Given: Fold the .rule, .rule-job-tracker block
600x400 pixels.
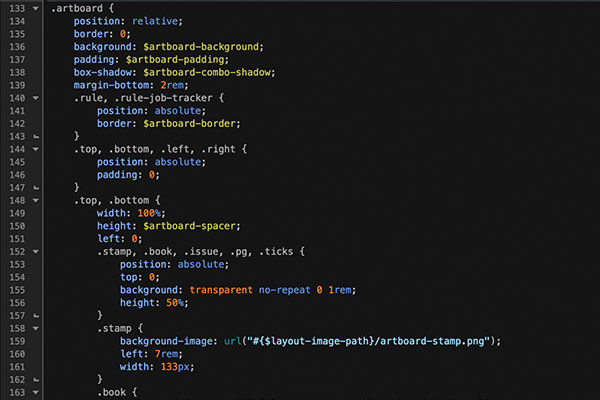Looking at the screenshot, I should tap(36, 98).
